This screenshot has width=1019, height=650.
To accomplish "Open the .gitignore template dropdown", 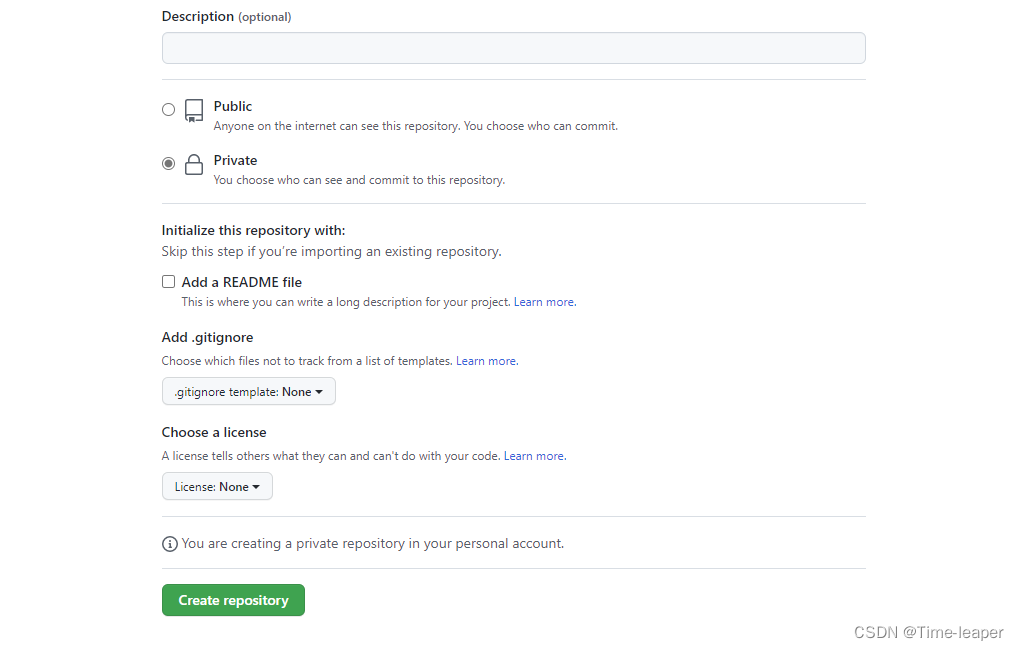I will point(249,391).
